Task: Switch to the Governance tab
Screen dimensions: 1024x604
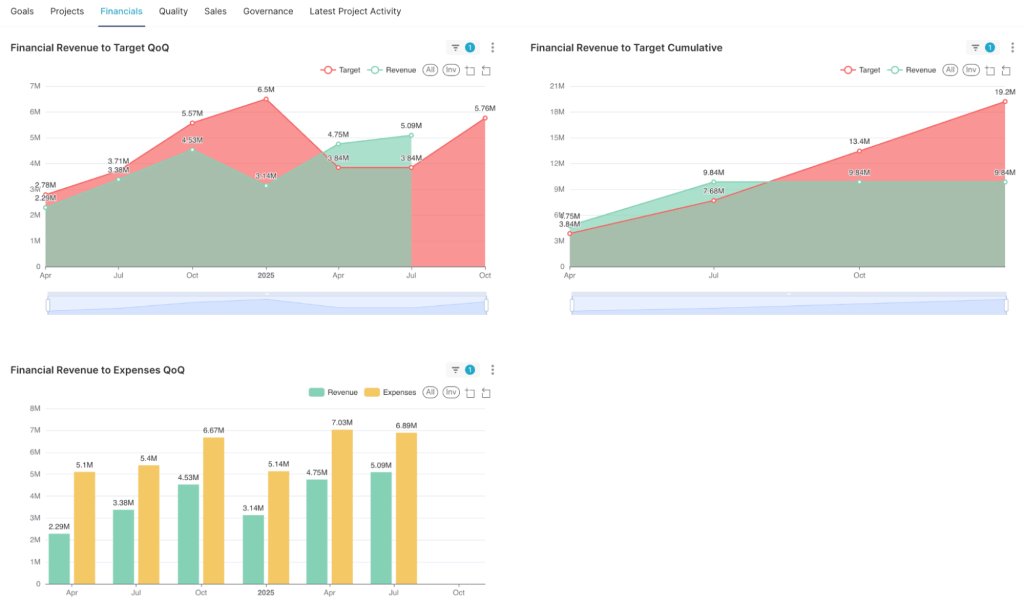Action: click(268, 11)
